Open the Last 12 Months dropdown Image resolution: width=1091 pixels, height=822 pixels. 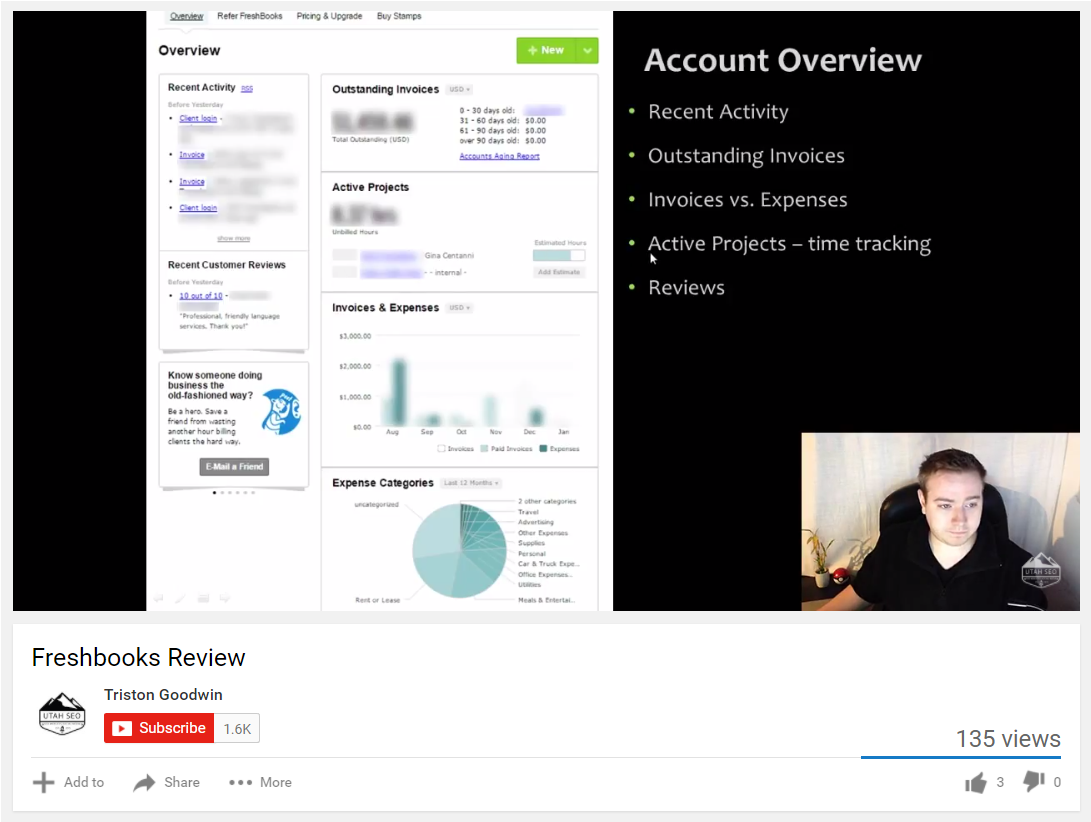point(471,483)
